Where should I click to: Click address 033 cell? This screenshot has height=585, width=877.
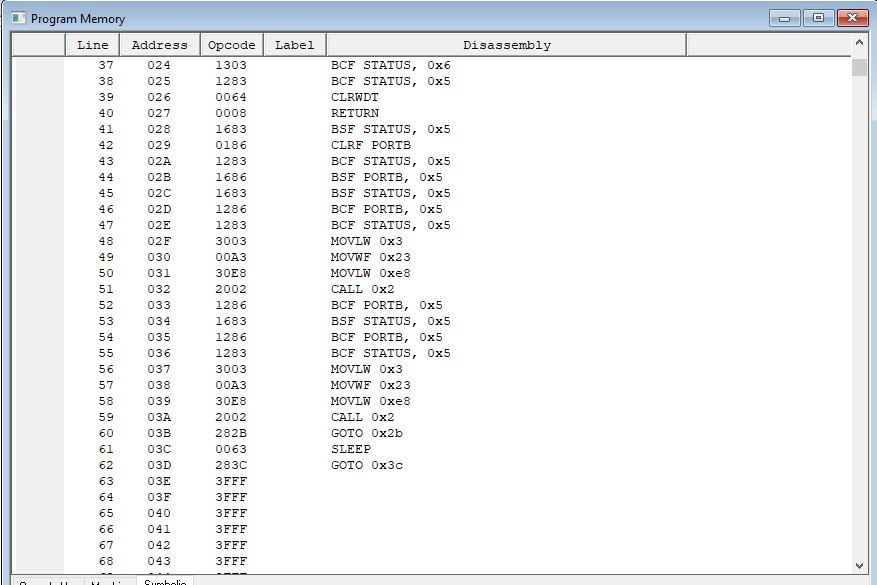[159, 305]
